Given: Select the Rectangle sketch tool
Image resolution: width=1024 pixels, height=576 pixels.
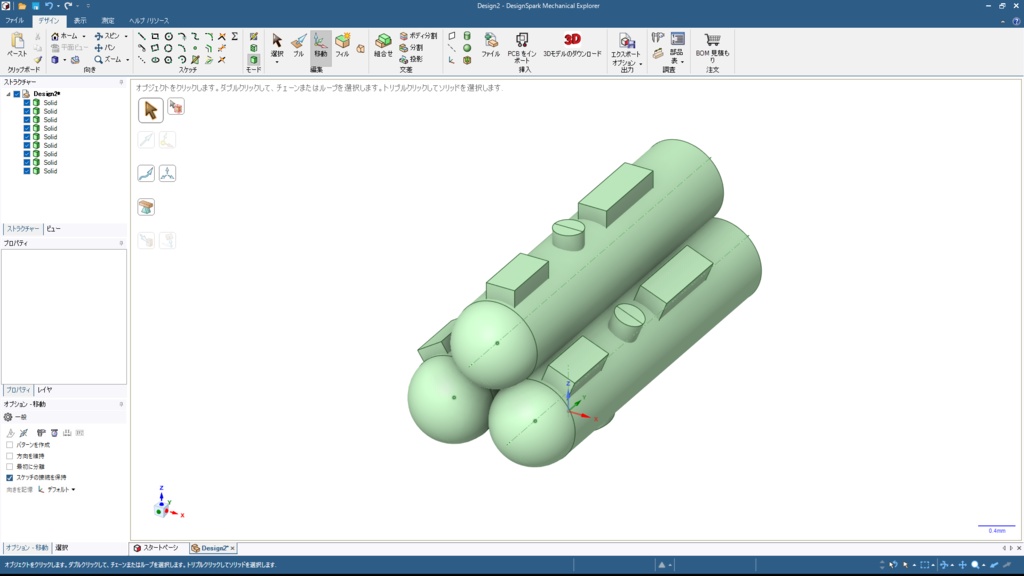Looking at the screenshot, I should coord(155,37).
